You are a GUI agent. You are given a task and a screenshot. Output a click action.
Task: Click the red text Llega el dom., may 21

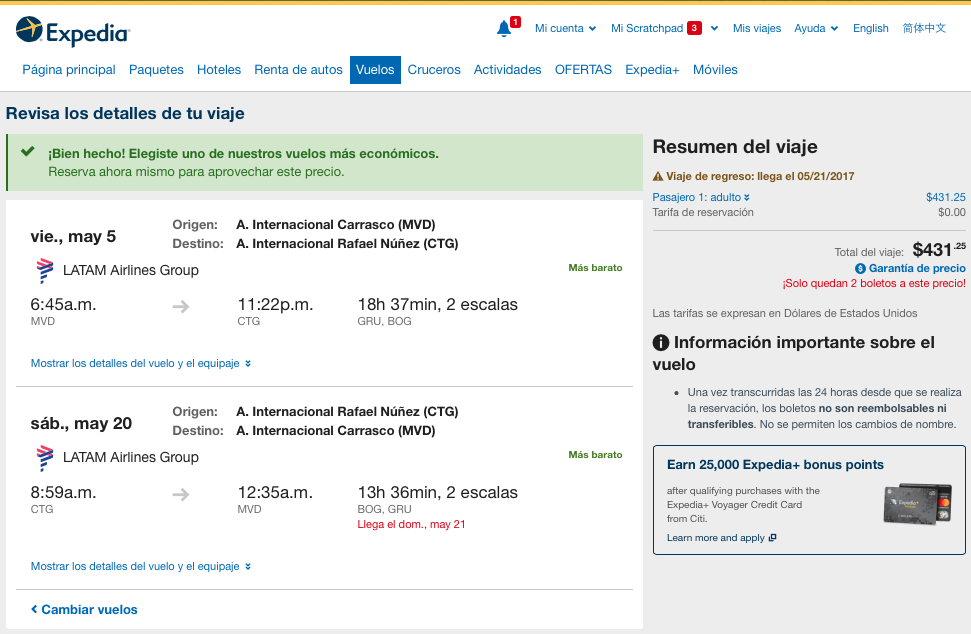(x=411, y=524)
